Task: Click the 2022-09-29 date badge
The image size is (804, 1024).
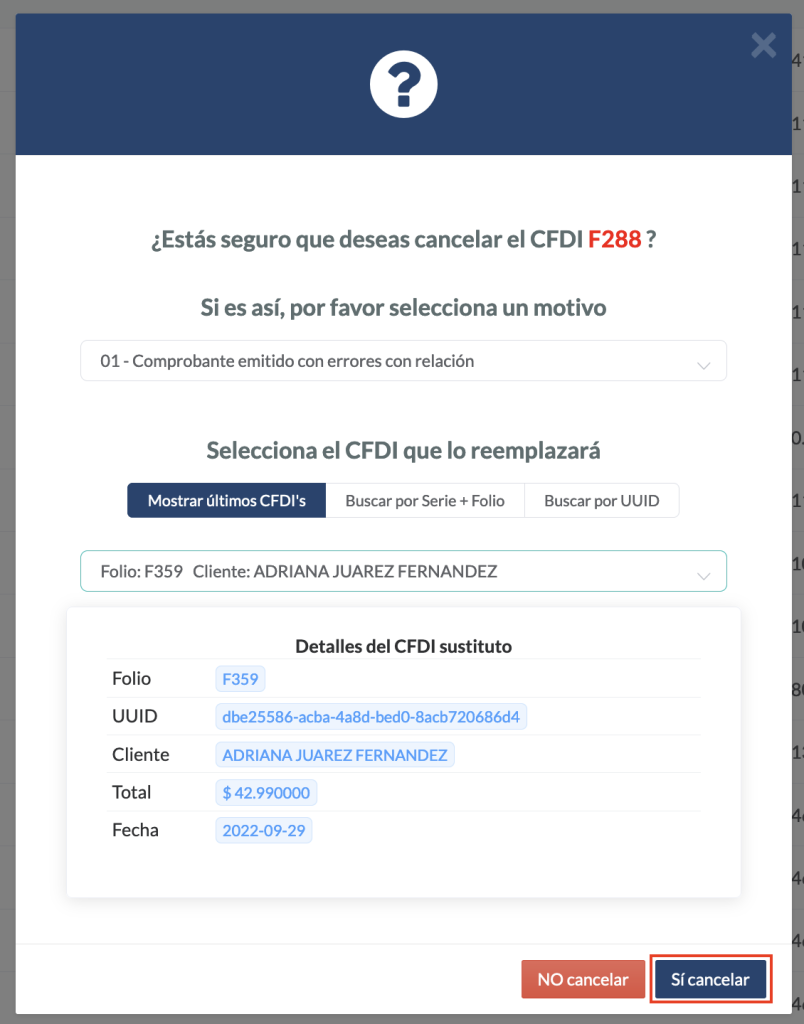Action: tap(263, 831)
